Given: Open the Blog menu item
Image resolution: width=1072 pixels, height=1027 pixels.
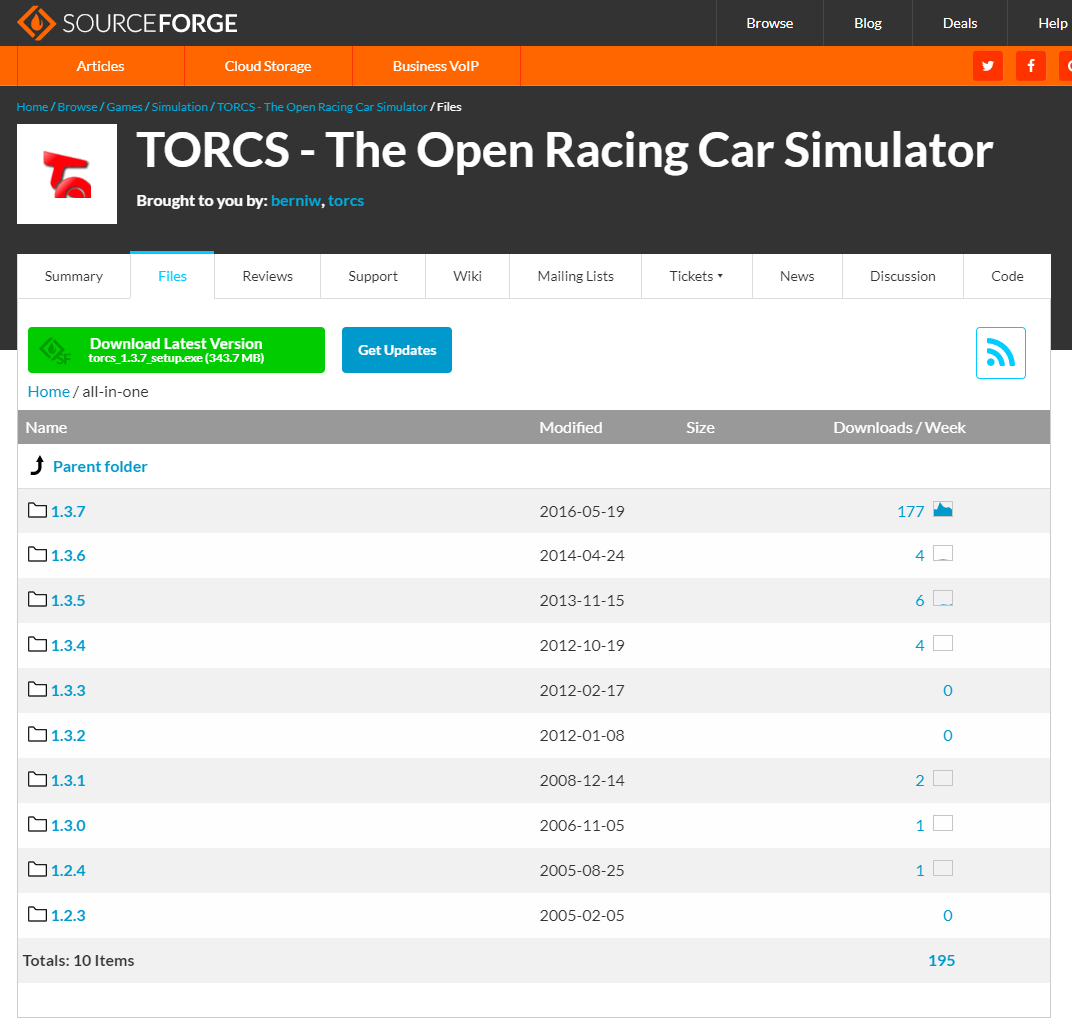Looking at the screenshot, I should [868, 23].
